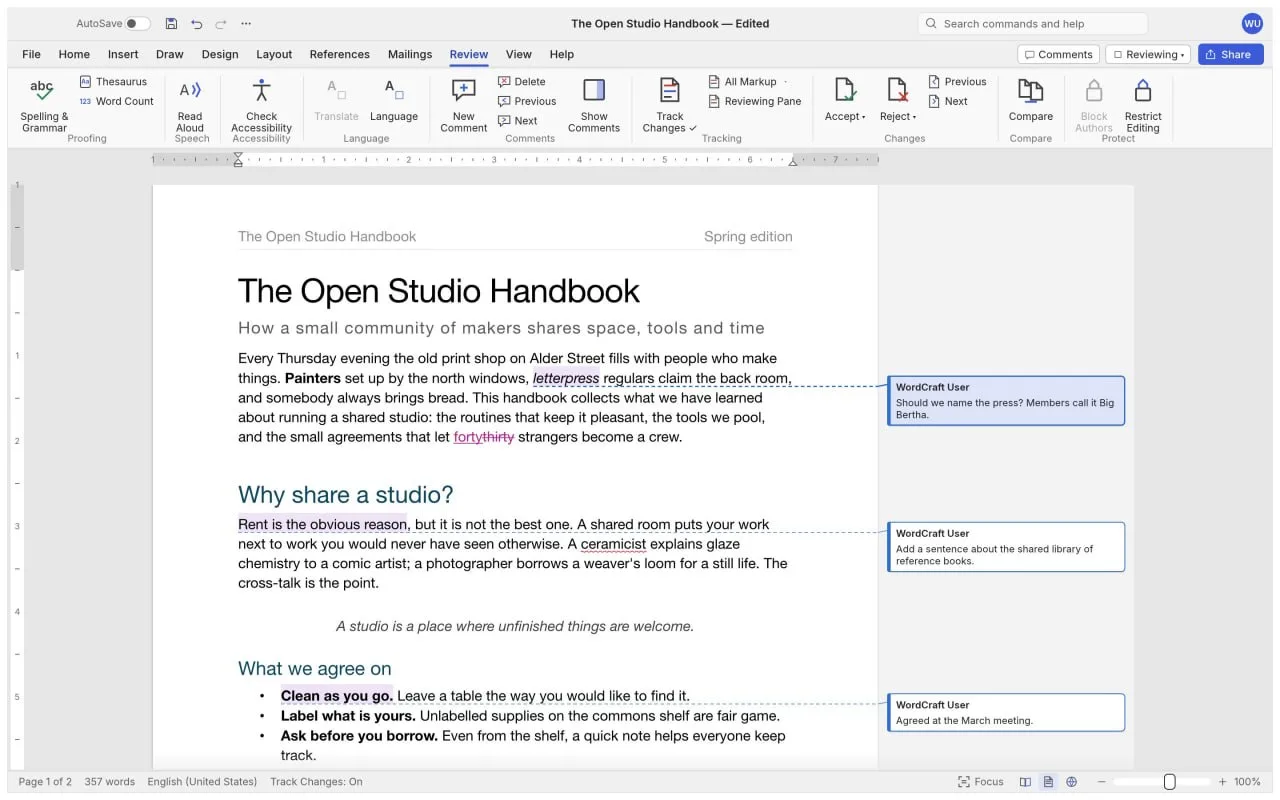Screen dimensions: 1280x800
Task: Toggle Track Changes on or off
Action: tap(670, 105)
